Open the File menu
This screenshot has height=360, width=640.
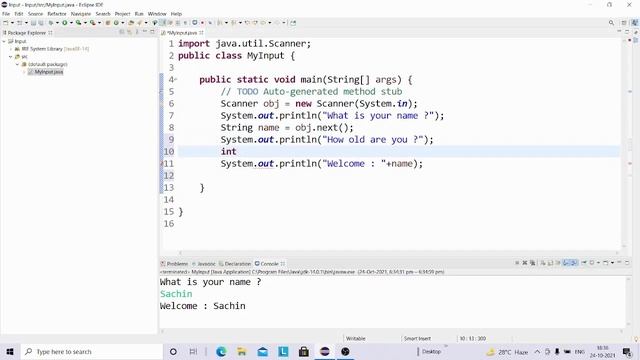[x=6, y=13]
